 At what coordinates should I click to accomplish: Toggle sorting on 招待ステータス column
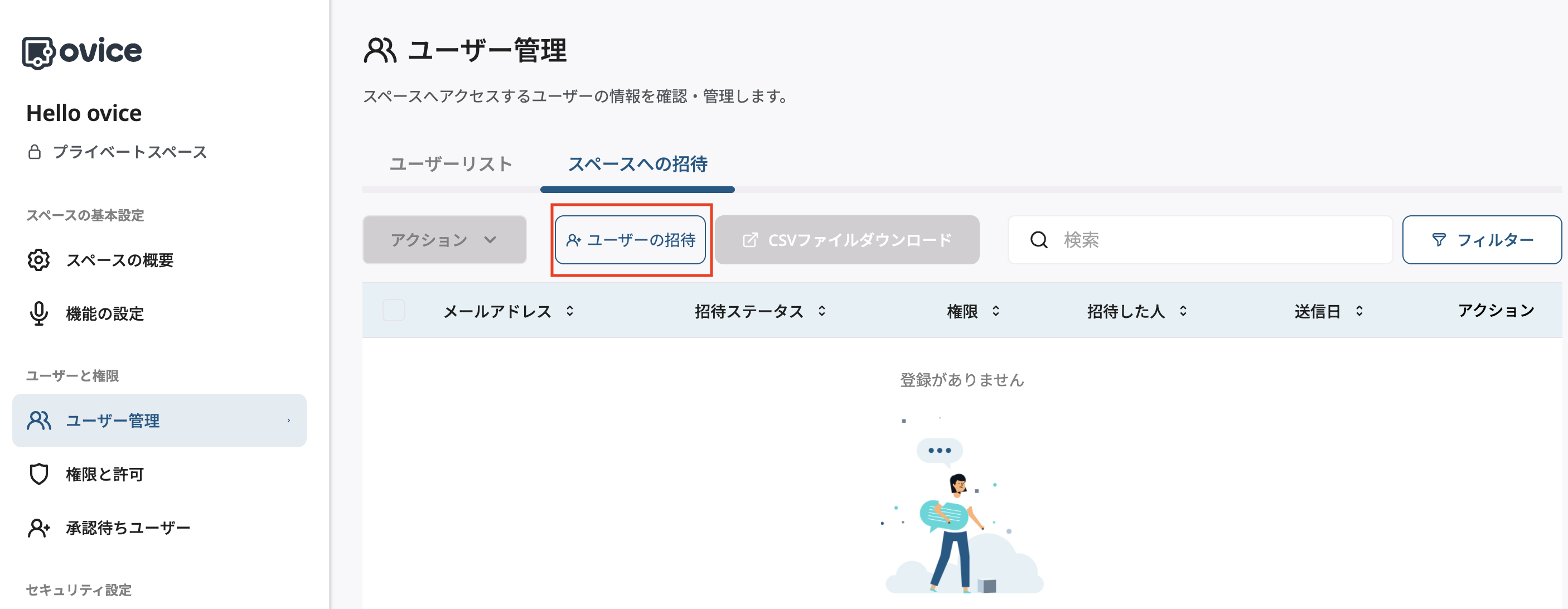pos(822,311)
